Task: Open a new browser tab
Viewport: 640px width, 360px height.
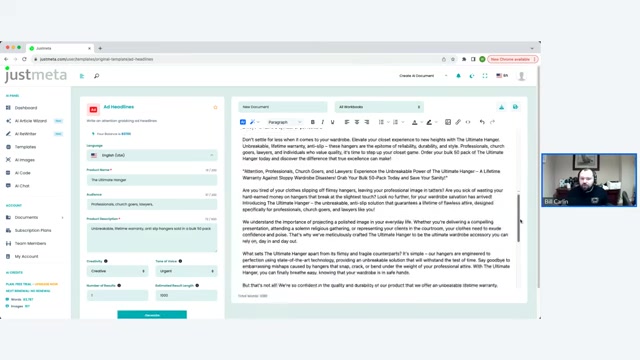Action: (100, 48)
